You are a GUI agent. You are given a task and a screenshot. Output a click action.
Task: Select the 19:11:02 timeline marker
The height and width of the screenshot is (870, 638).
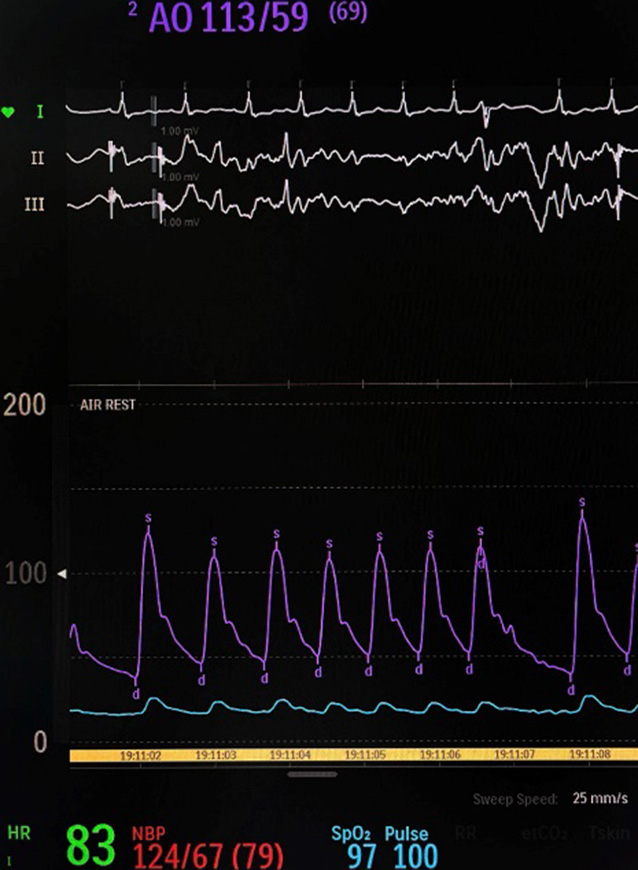140,755
